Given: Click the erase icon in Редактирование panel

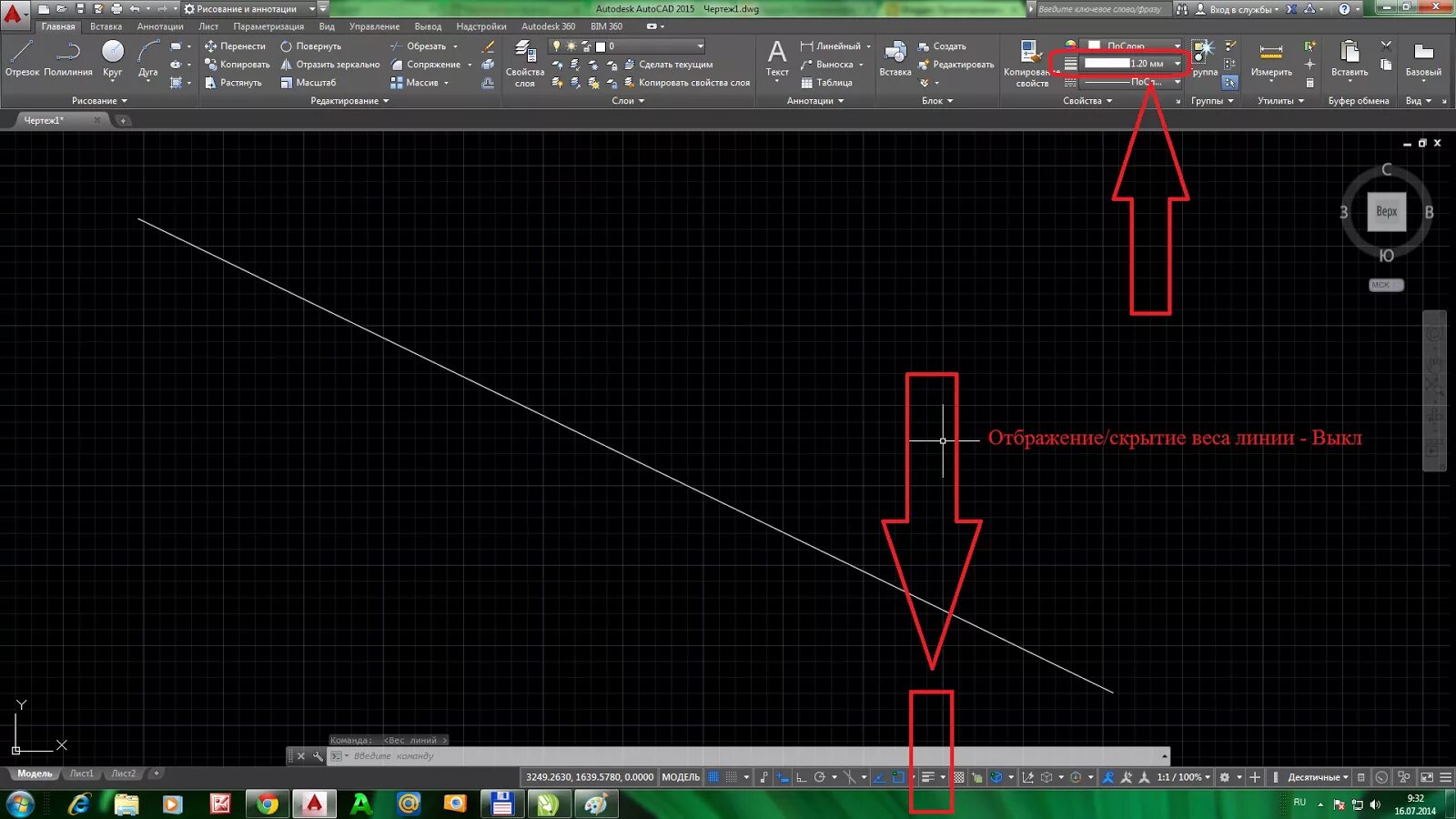Looking at the screenshot, I should [489, 46].
